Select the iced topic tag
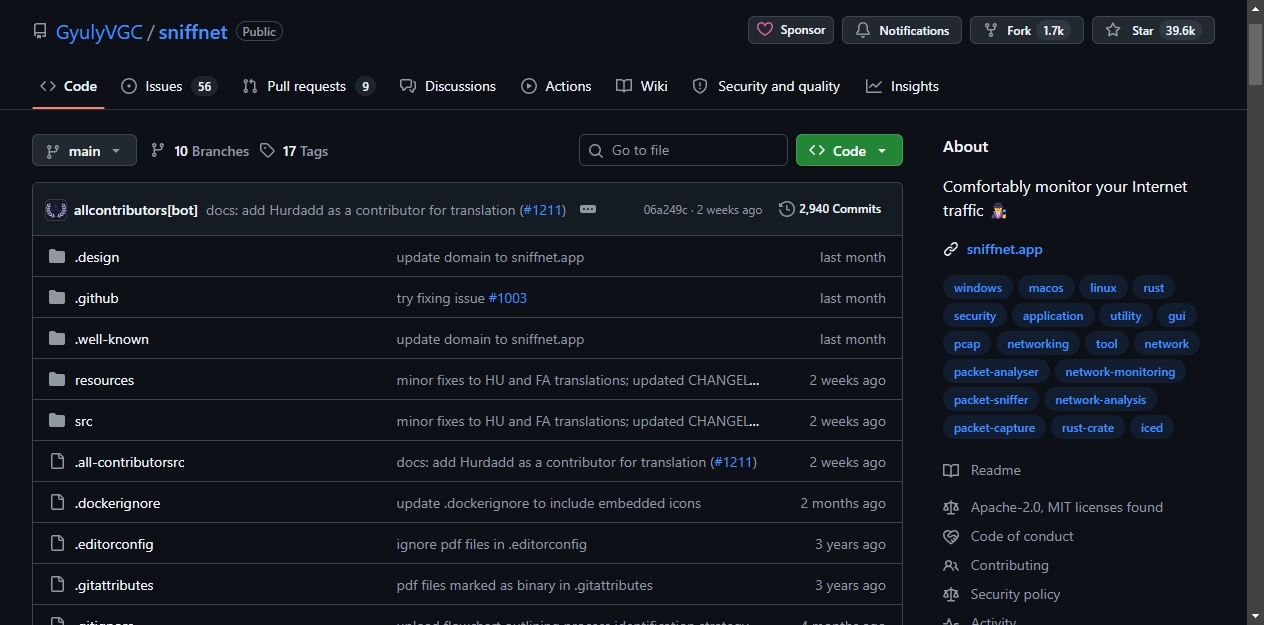Screen dimensions: 1264x625 (x=1152, y=427)
